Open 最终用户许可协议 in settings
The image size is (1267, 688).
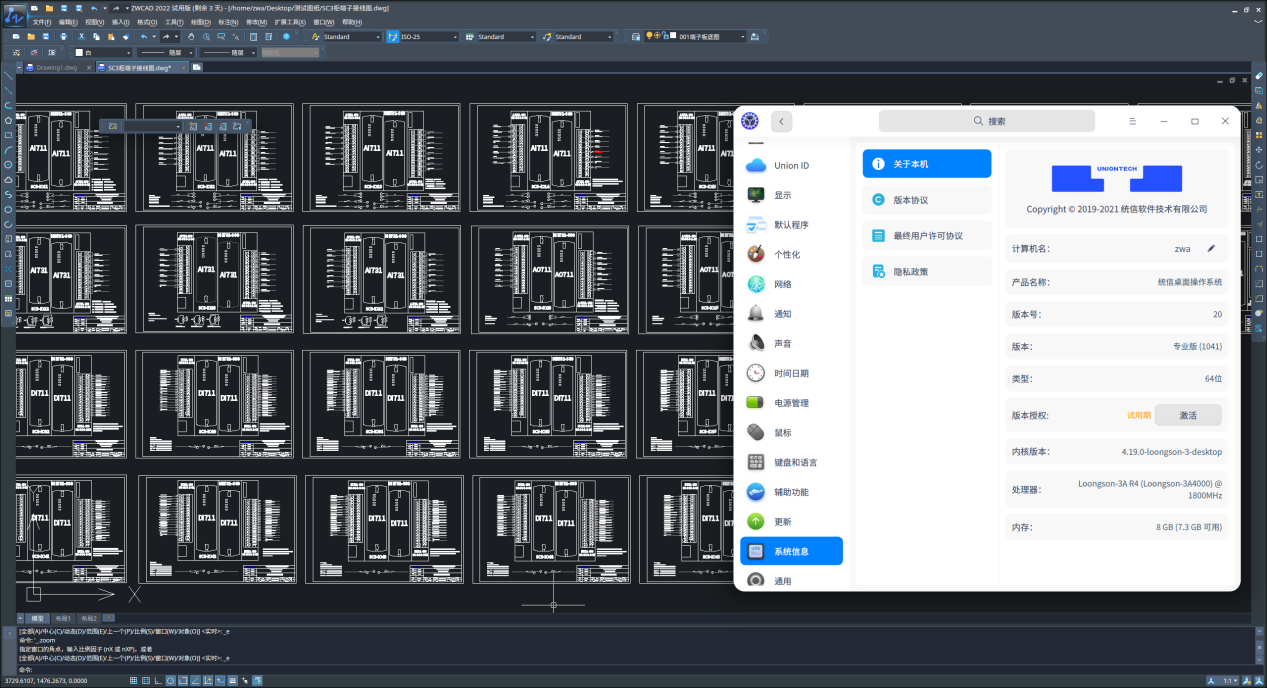tap(927, 236)
